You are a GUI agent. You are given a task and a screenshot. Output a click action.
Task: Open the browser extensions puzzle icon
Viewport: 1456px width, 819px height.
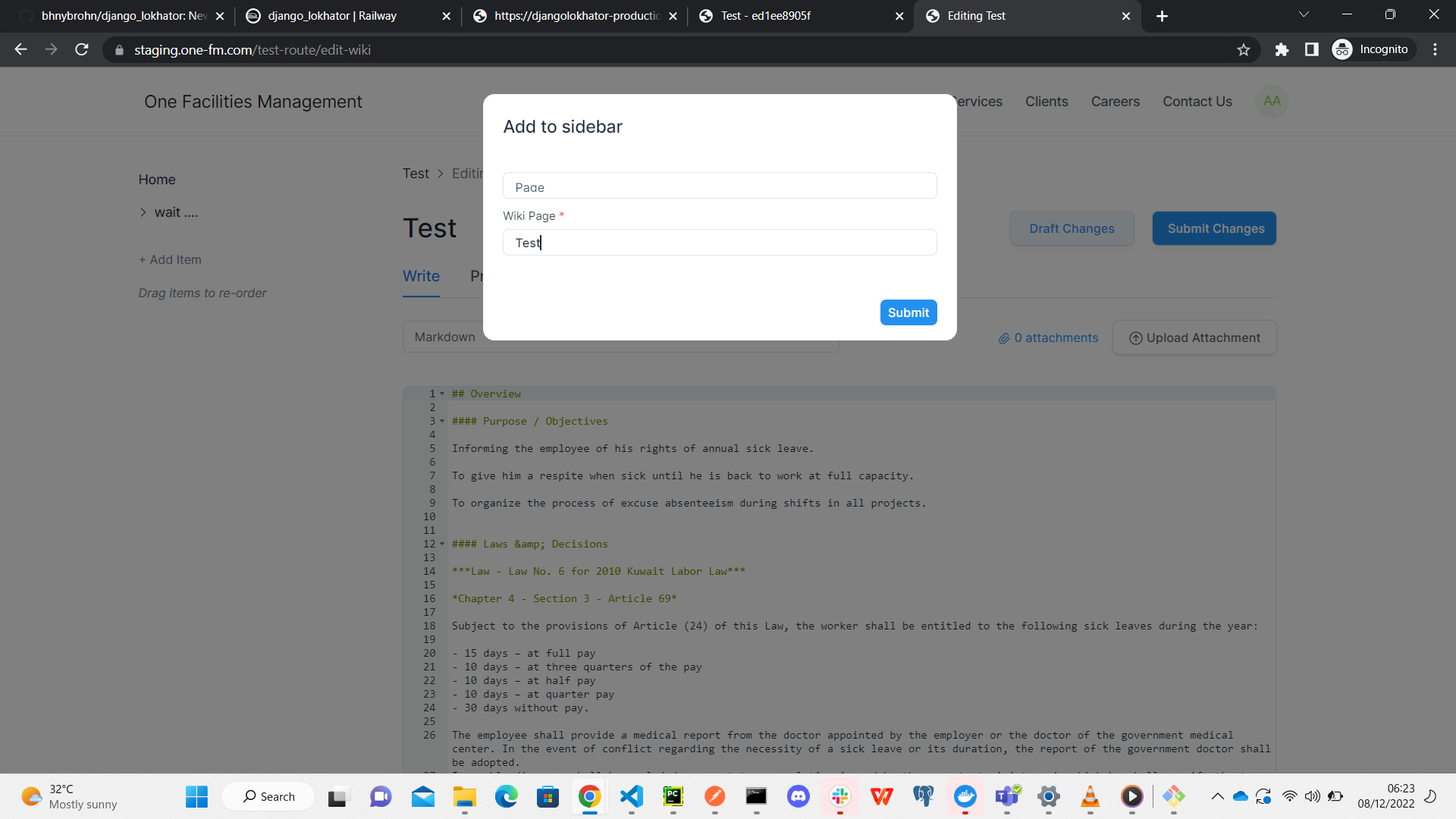(x=1282, y=50)
